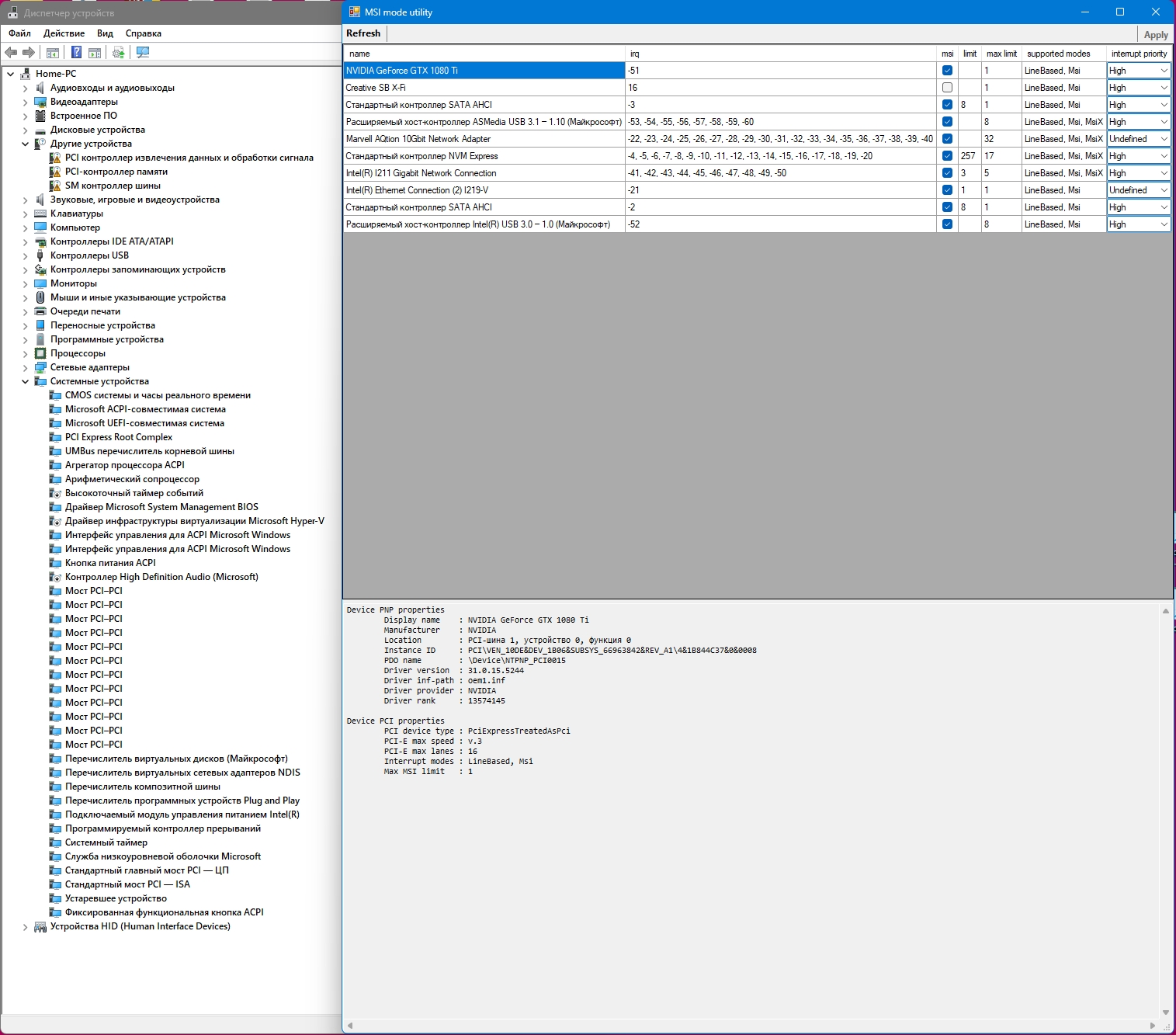Open the Действие menu
Image resolution: width=1176 pixels, height=1035 pixels.
coord(64,33)
